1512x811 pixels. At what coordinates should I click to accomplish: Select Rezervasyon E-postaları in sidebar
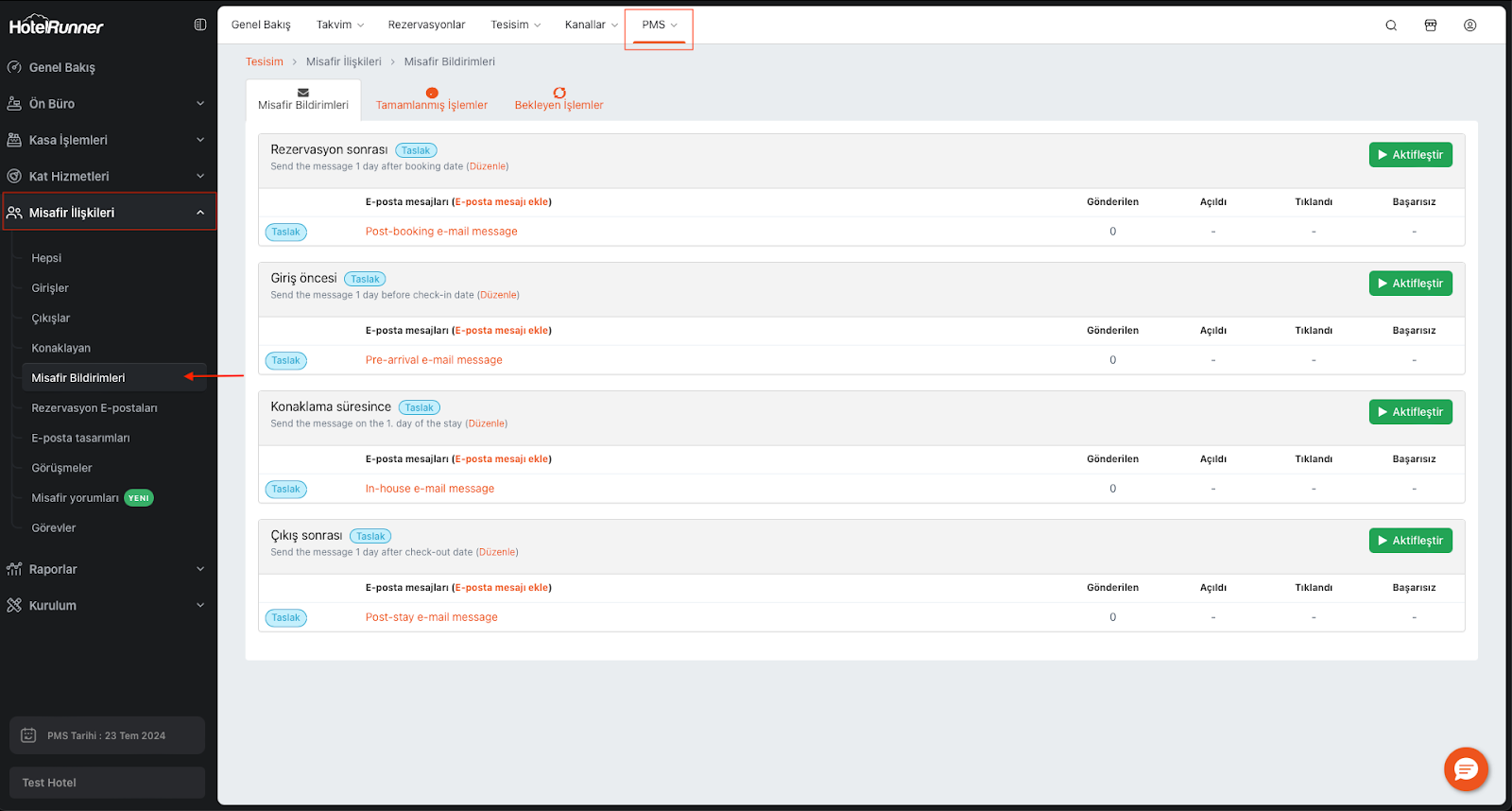[x=94, y=408]
